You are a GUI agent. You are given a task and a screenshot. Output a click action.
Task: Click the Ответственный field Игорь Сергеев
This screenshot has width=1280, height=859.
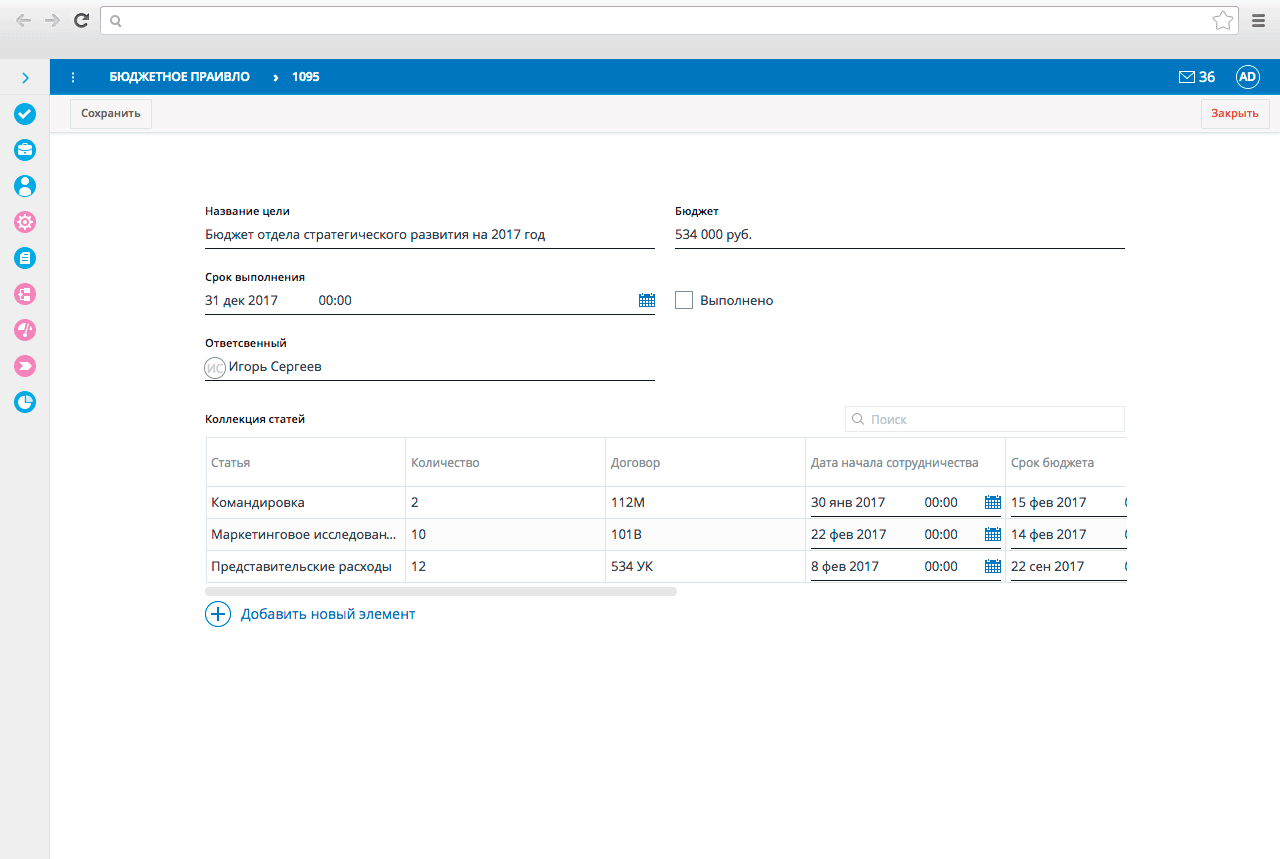430,367
